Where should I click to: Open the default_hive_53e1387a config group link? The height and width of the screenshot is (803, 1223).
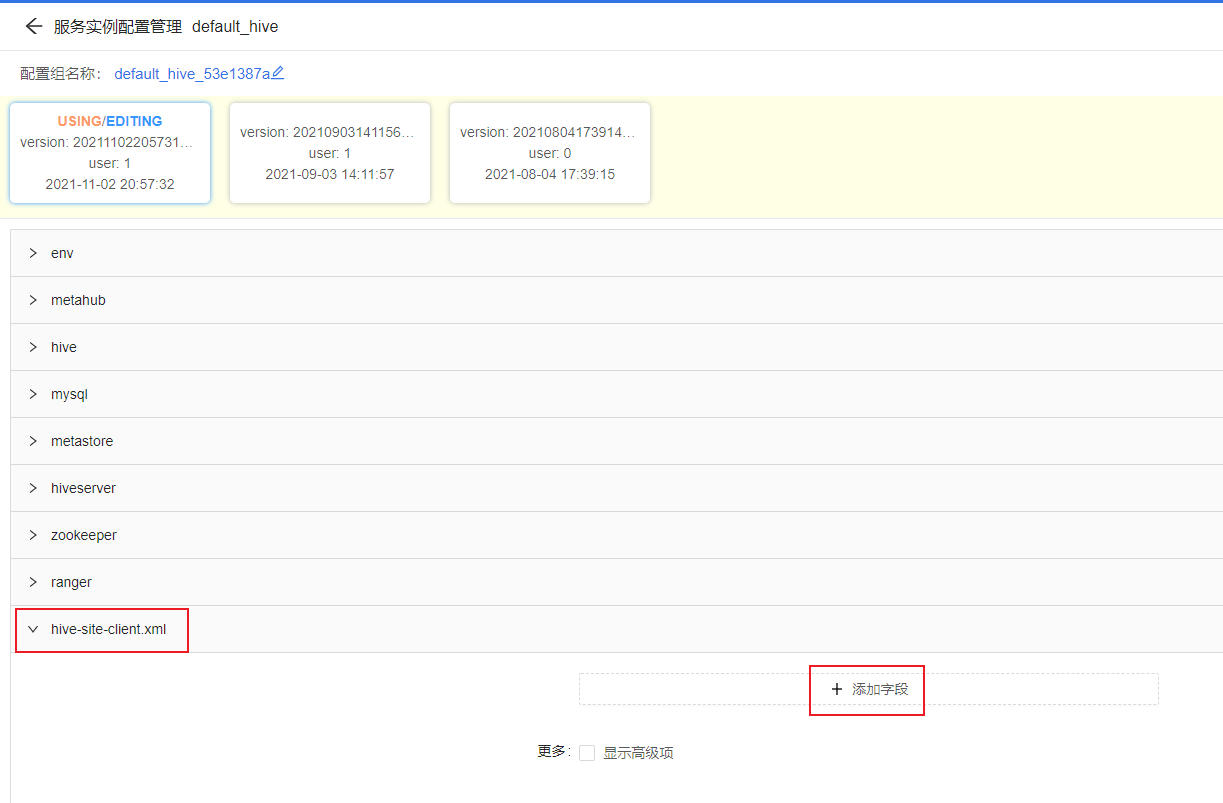[192, 73]
